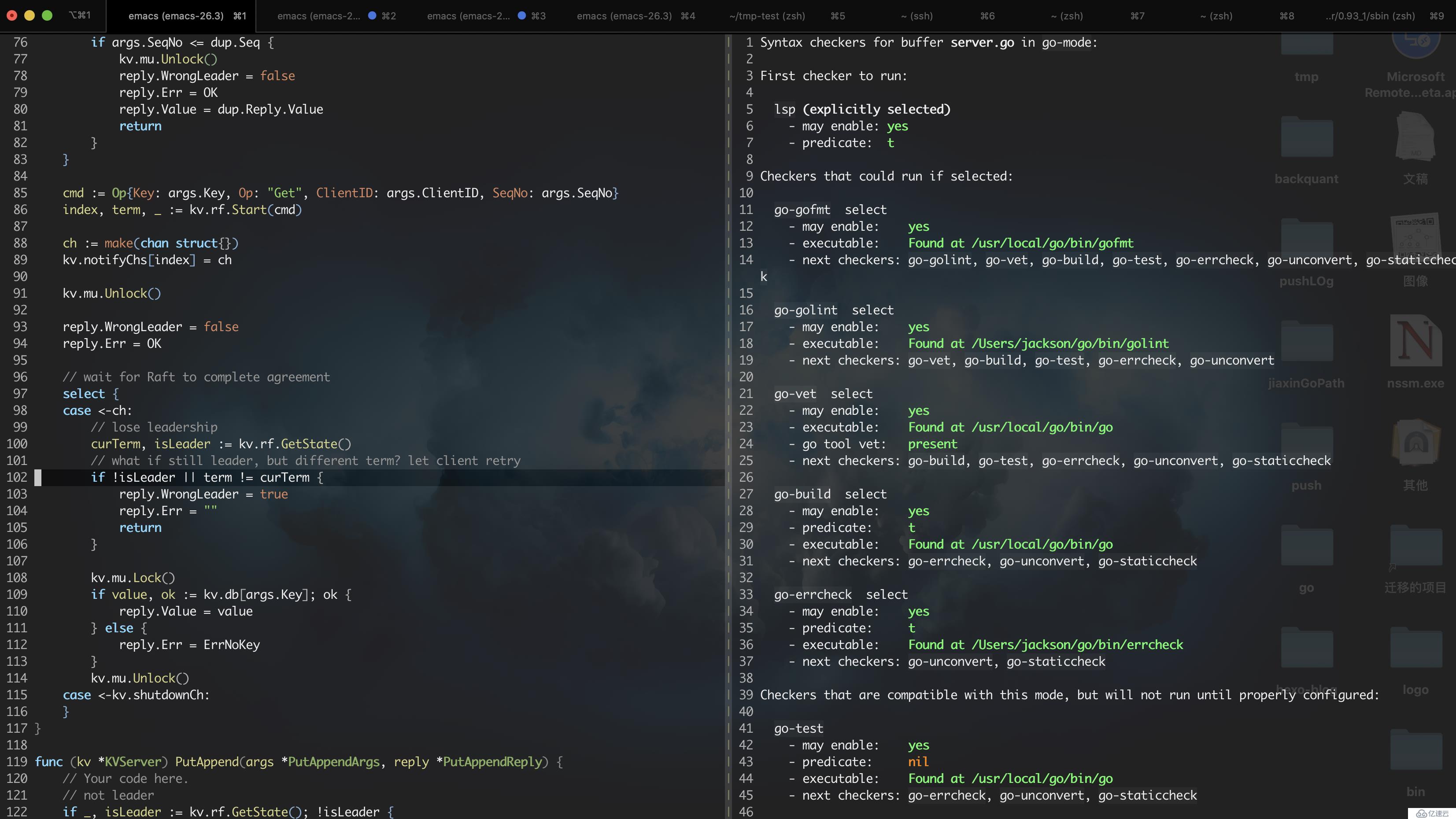Image resolution: width=1456 pixels, height=819 pixels.
Task: Click the '// wait for Raft to complete agreement' comment
Action: pyautogui.click(x=196, y=377)
